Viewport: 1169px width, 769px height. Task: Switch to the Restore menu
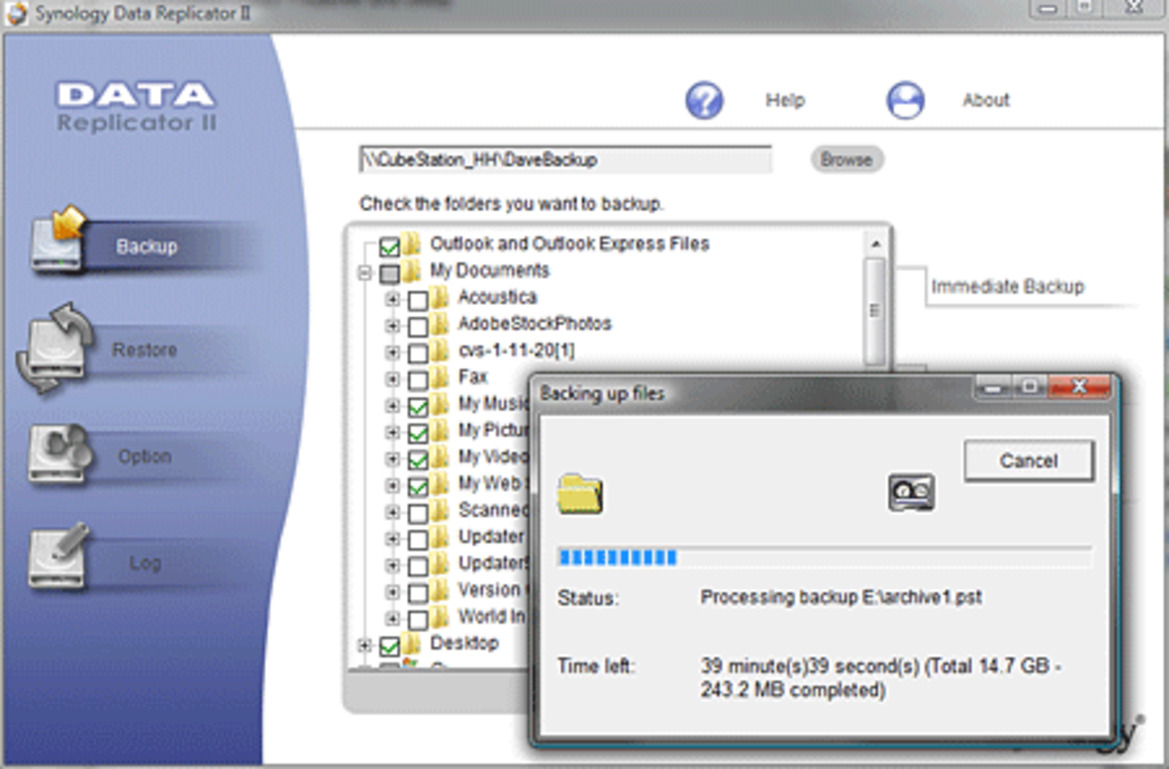pos(144,350)
